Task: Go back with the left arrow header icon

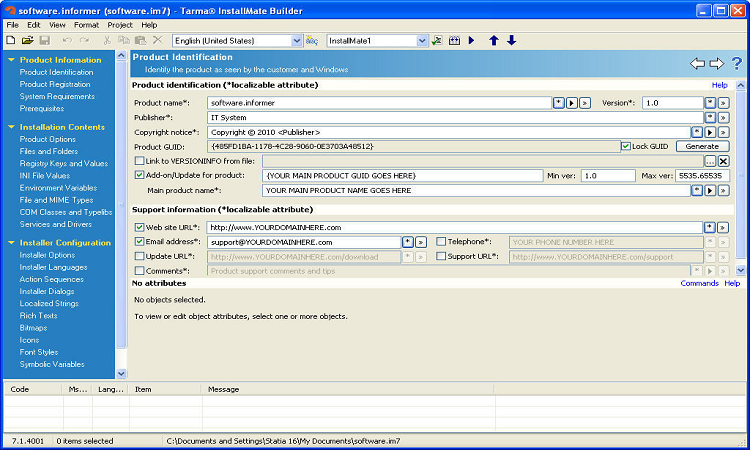Action: pyautogui.click(x=697, y=63)
